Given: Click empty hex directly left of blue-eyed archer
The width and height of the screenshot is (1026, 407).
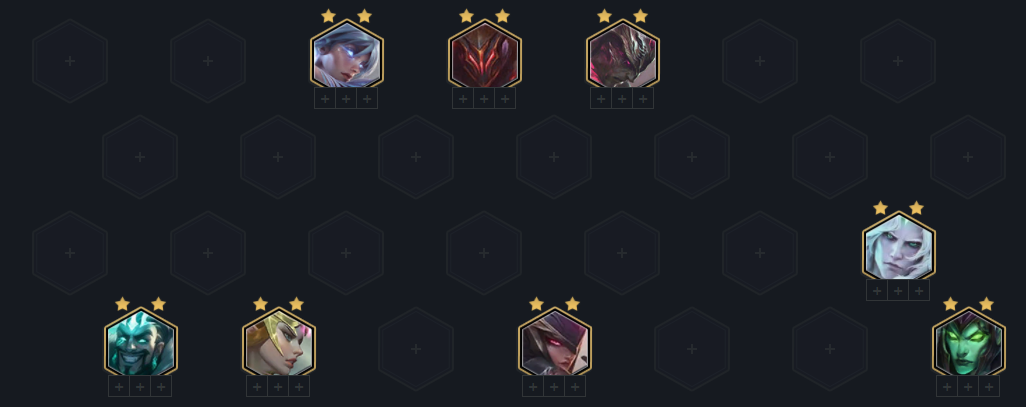Looking at the screenshot, I should pos(208,61).
